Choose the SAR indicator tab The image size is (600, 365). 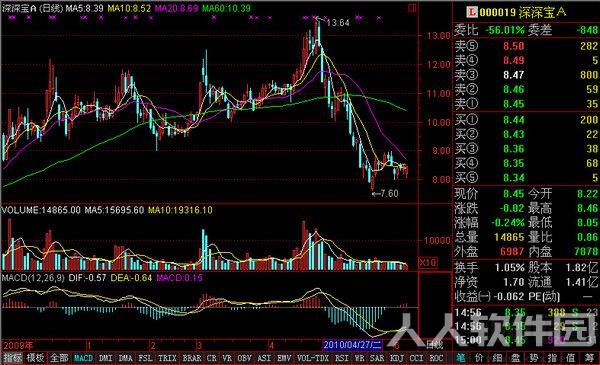pos(377,358)
